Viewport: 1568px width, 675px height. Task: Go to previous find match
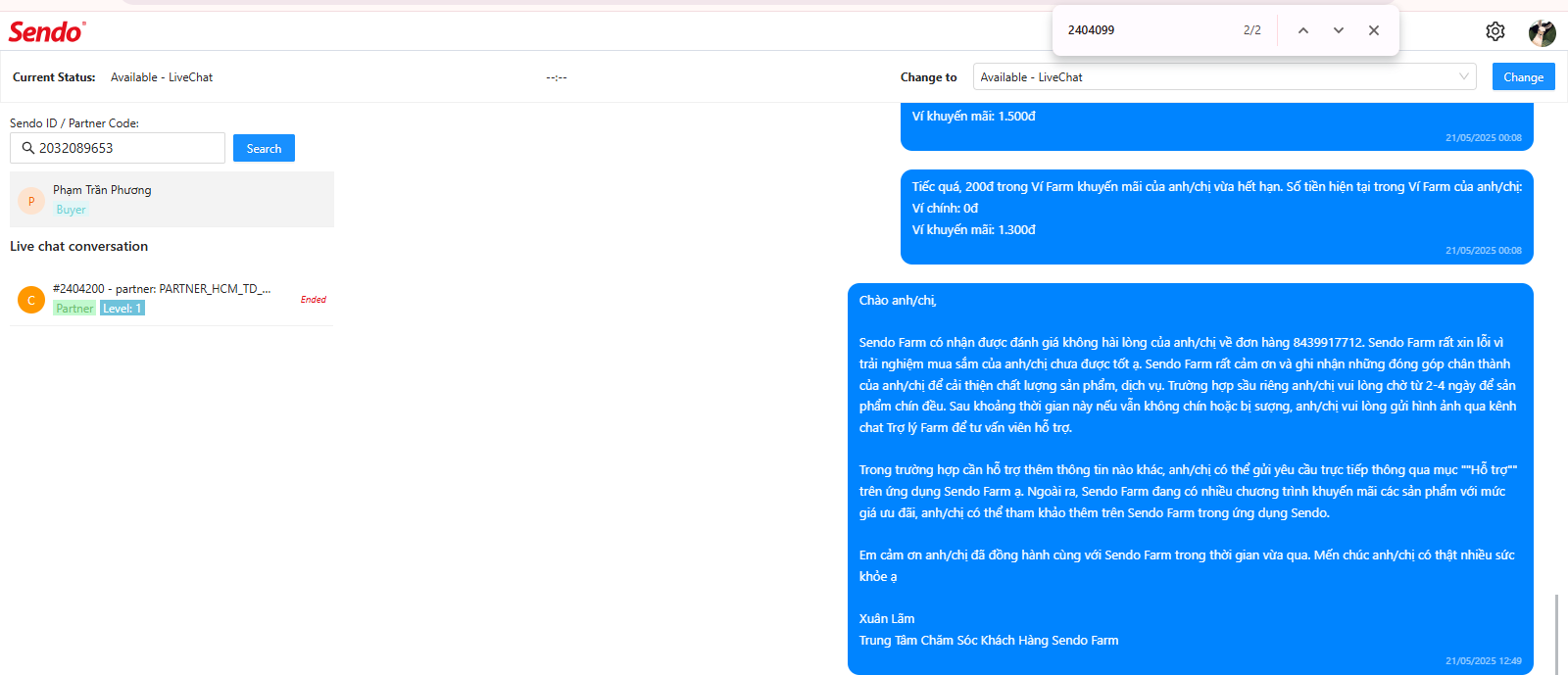pyautogui.click(x=1302, y=30)
